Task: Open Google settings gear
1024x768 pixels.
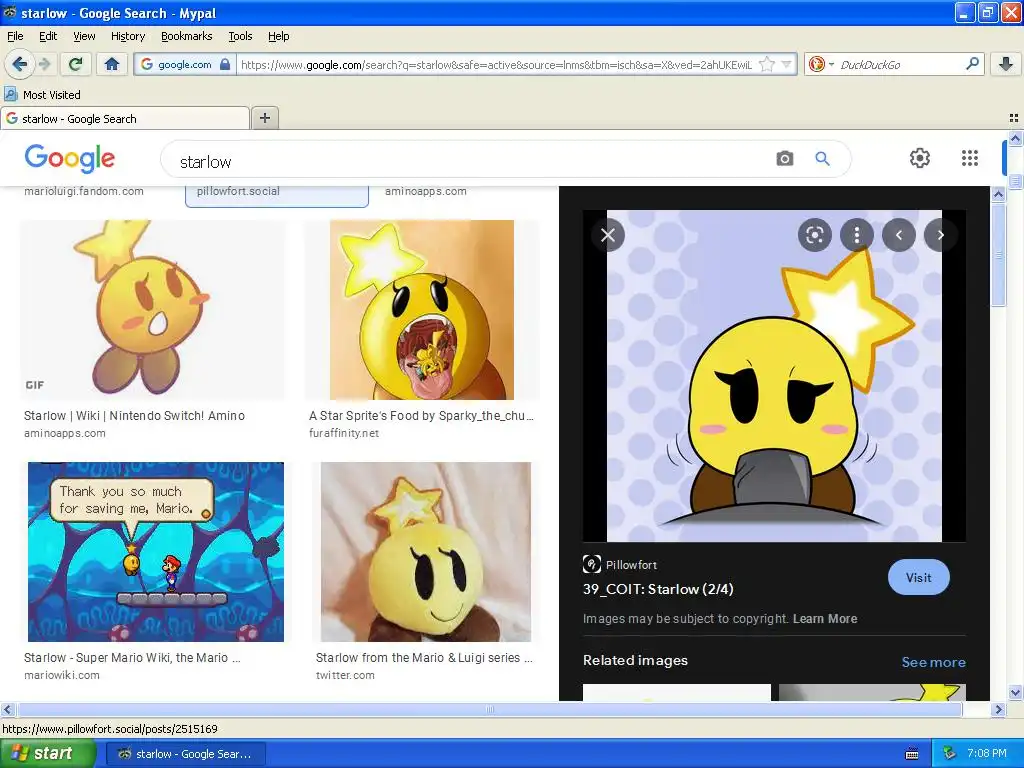Action: click(x=920, y=158)
